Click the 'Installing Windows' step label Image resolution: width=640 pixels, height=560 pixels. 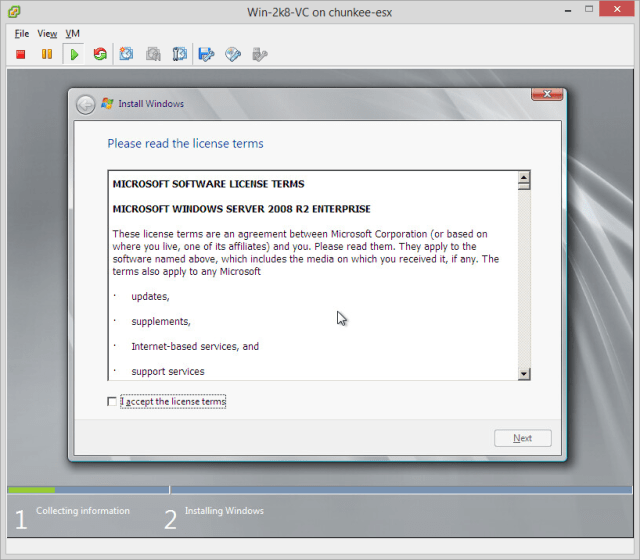point(224,511)
